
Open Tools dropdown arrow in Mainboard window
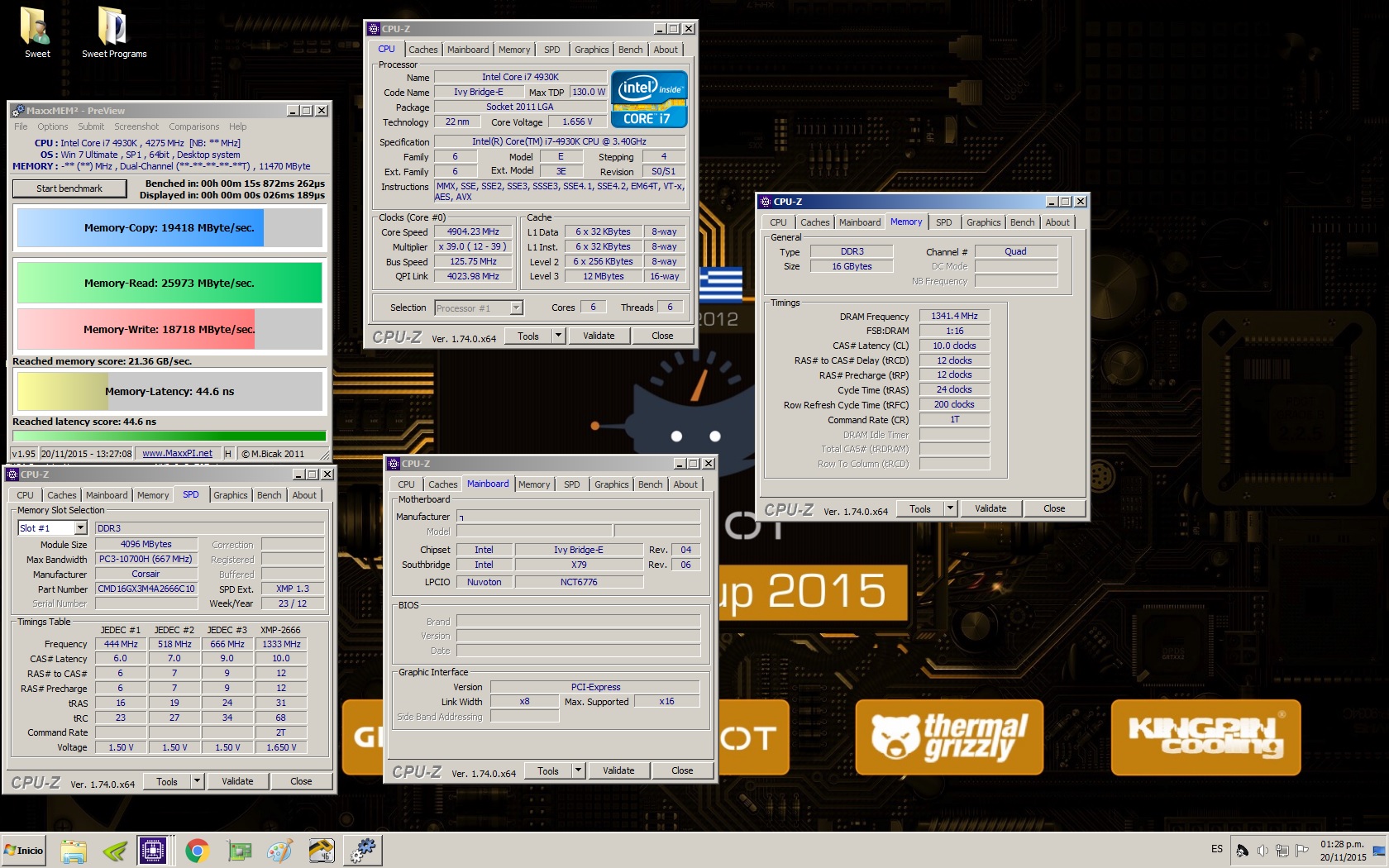pos(578,770)
